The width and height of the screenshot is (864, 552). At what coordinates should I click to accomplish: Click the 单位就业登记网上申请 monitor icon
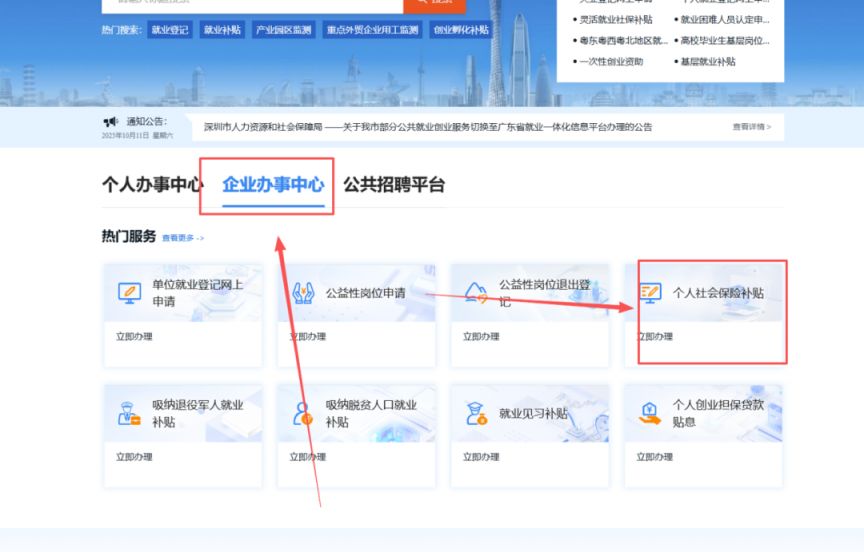pyautogui.click(x=129, y=293)
